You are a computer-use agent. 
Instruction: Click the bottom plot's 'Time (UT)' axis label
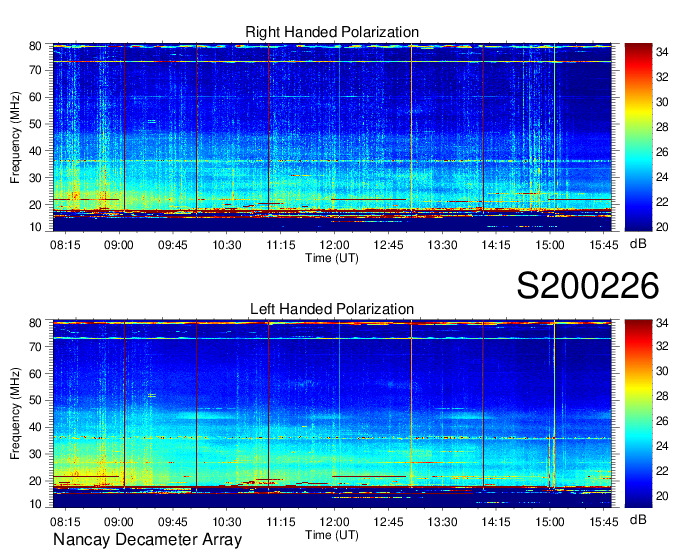point(332,535)
